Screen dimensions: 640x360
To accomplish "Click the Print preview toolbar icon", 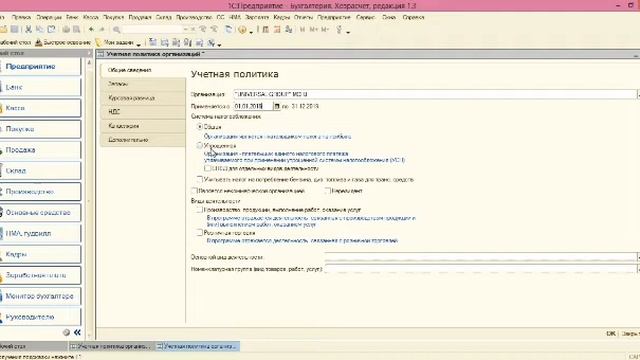I will 76,29.
